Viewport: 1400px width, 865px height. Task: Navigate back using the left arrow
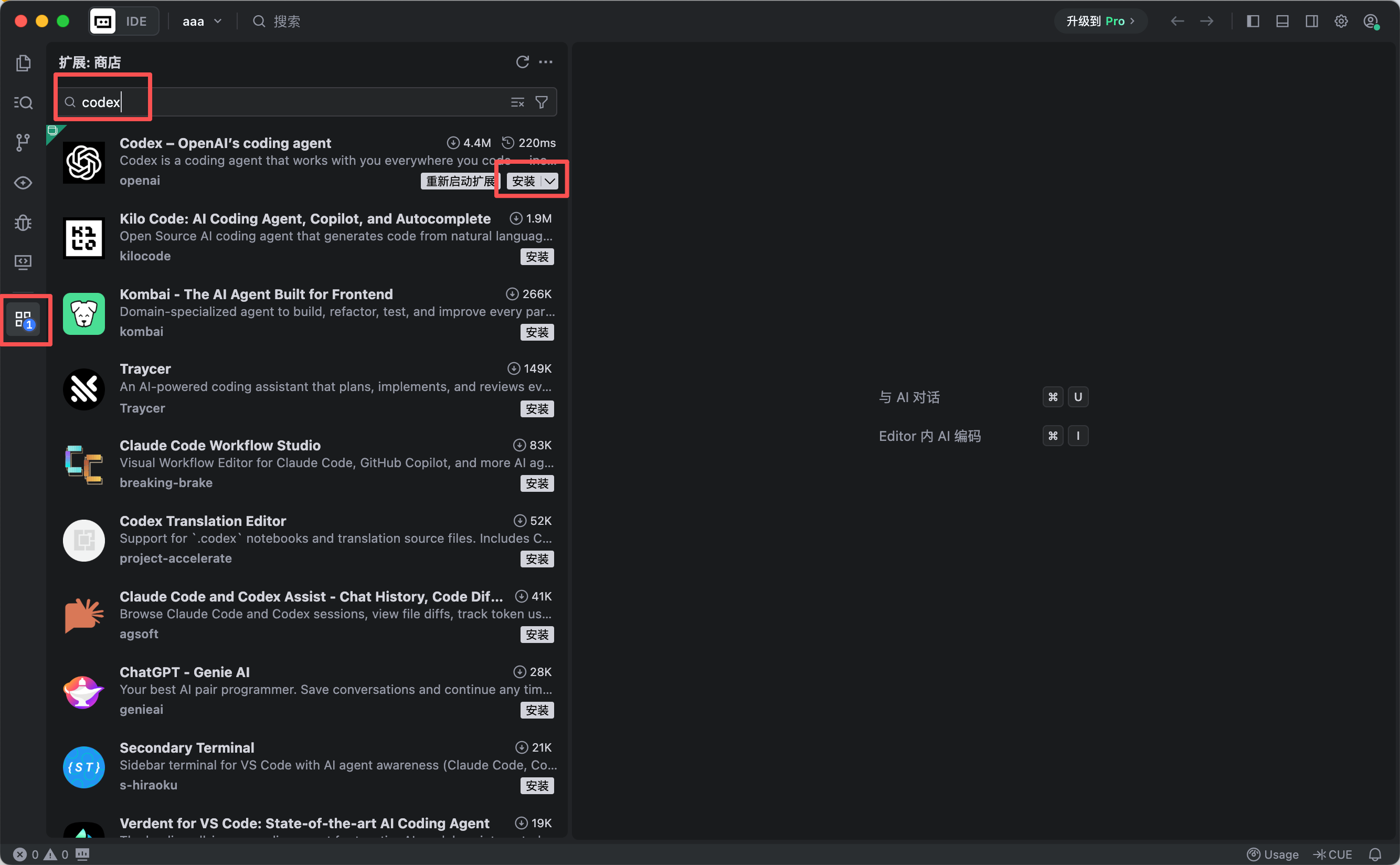pyautogui.click(x=1177, y=21)
